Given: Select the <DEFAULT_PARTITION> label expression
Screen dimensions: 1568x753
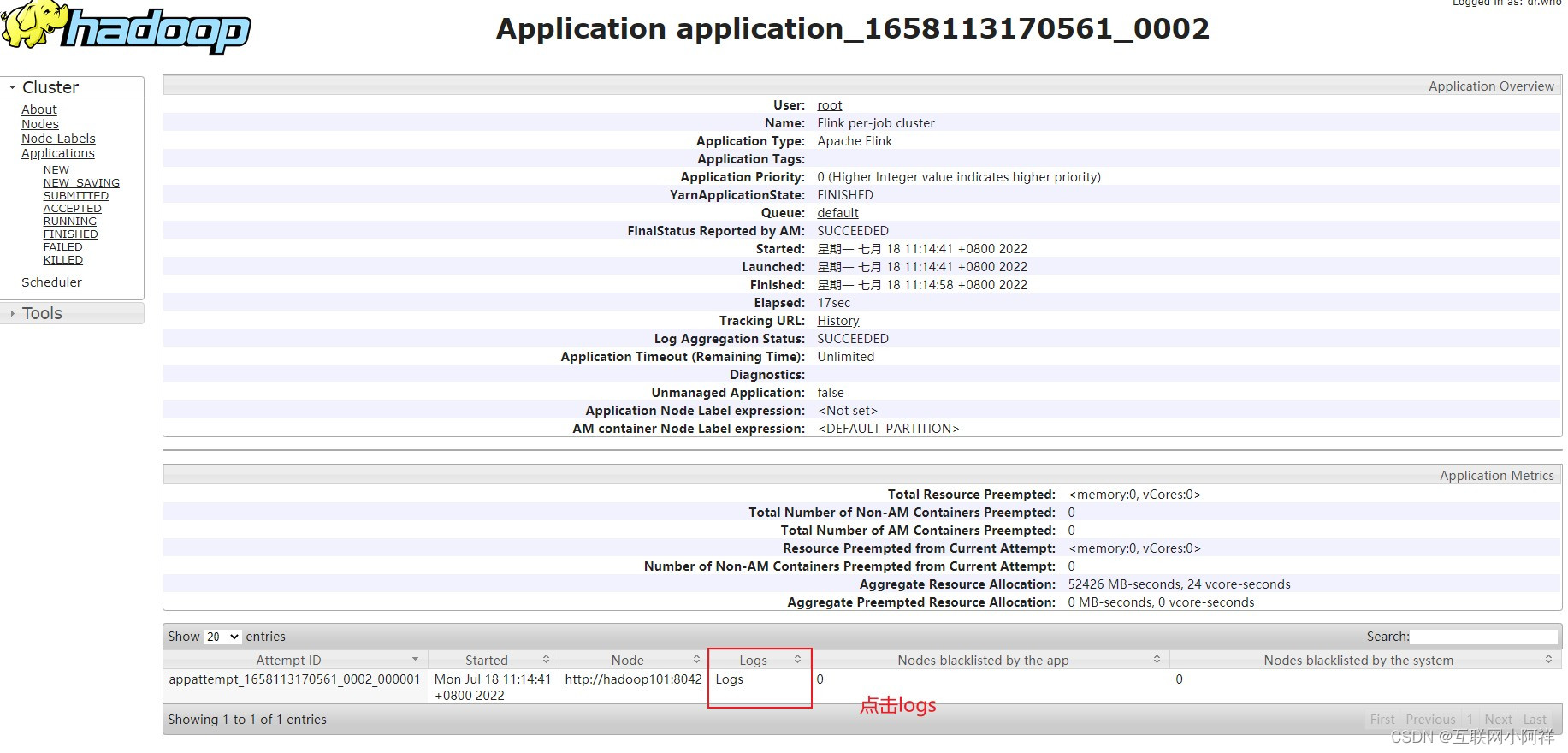Looking at the screenshot, I should tap(889, 429).
